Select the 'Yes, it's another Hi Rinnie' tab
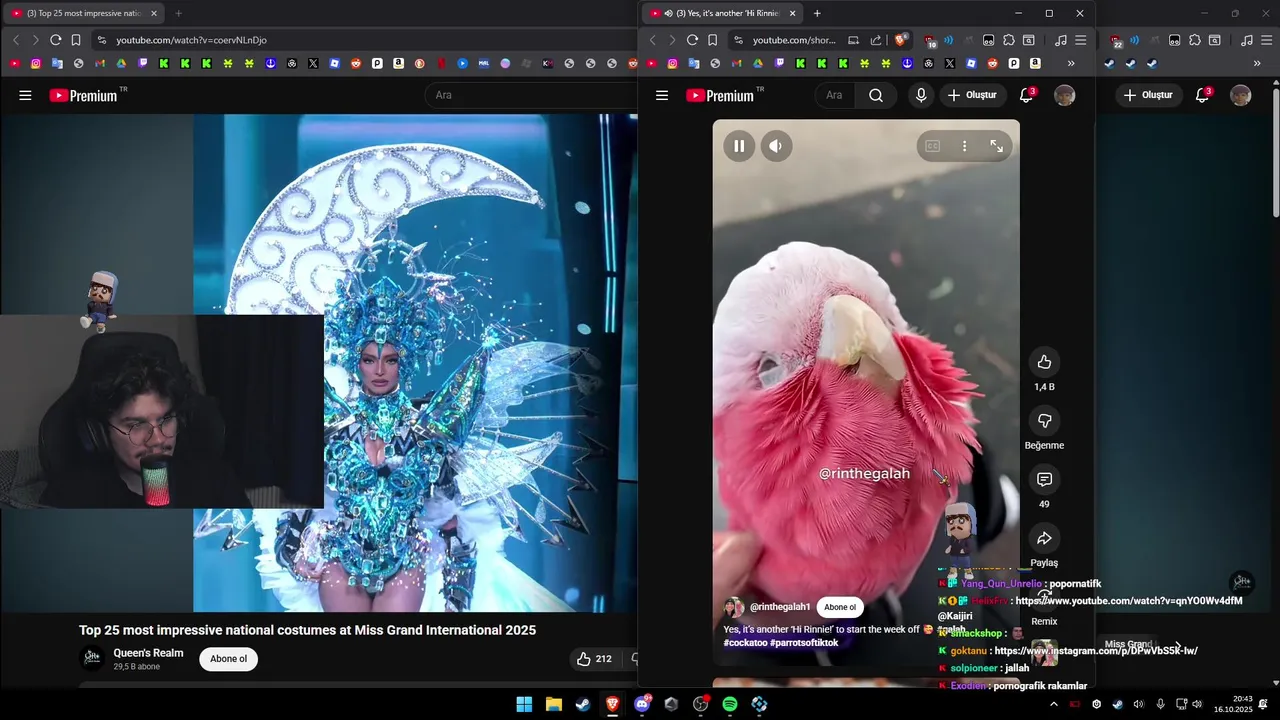Image resolution: width=1280 pixels, height=720 pixels. pyautogui.click(x=720, y=13)
